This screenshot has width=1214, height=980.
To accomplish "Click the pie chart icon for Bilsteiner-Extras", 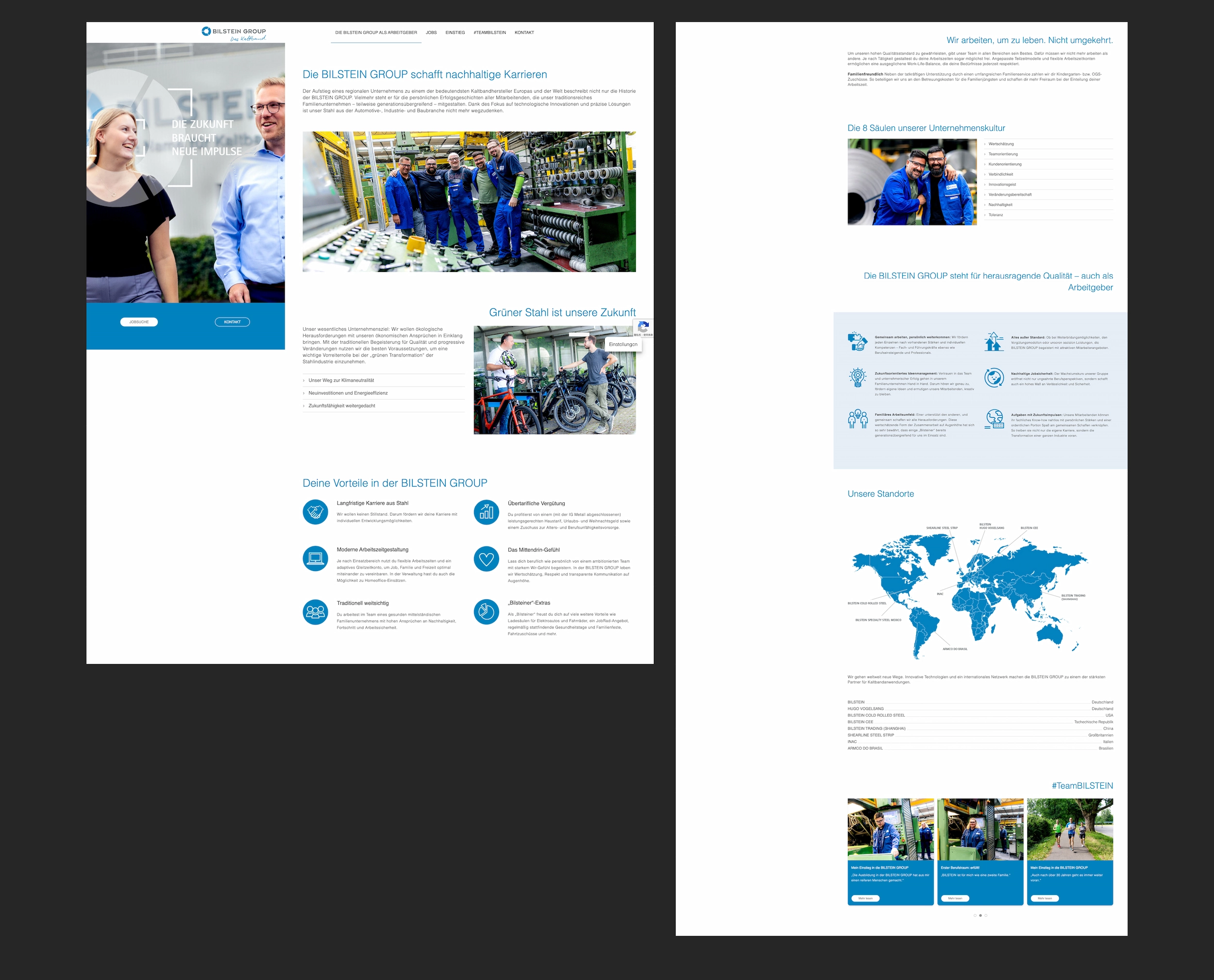I will (x=486, y=612).
